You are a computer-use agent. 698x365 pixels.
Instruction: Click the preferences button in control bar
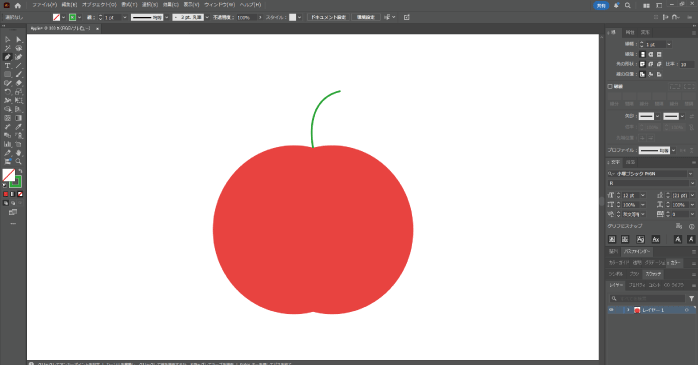click(x=365, y=17)
